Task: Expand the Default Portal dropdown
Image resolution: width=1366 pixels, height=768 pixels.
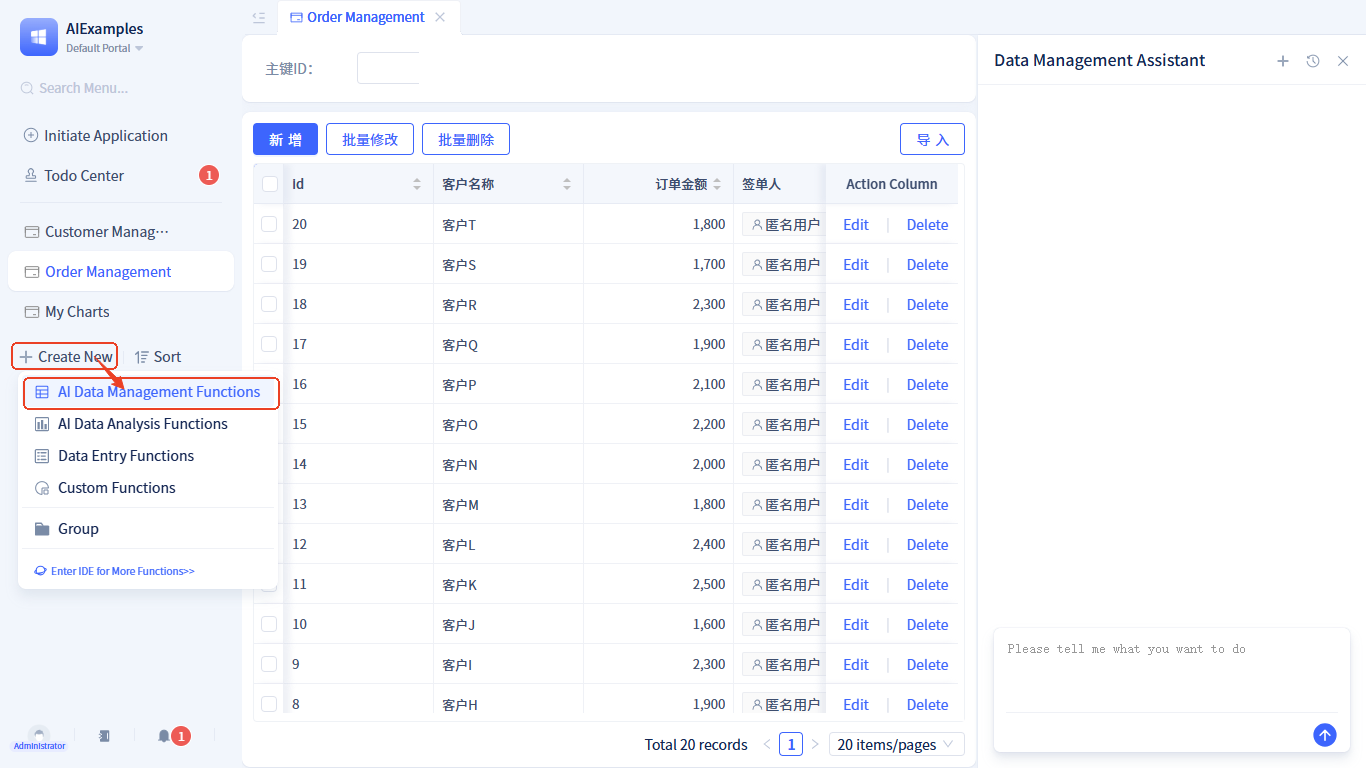Action: (x=105, y=48)
